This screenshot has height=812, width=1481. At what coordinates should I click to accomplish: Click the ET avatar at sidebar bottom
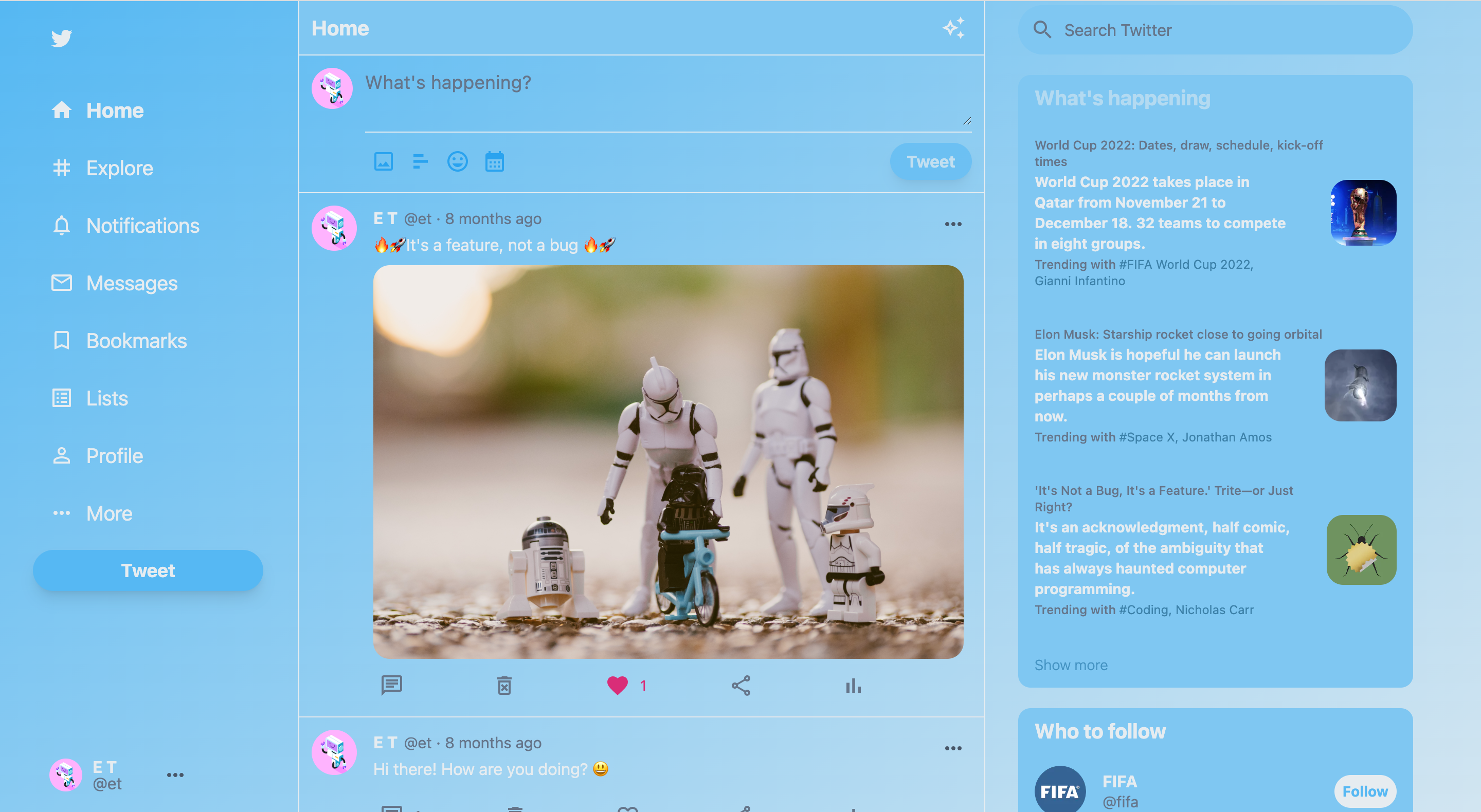[65, 774]
